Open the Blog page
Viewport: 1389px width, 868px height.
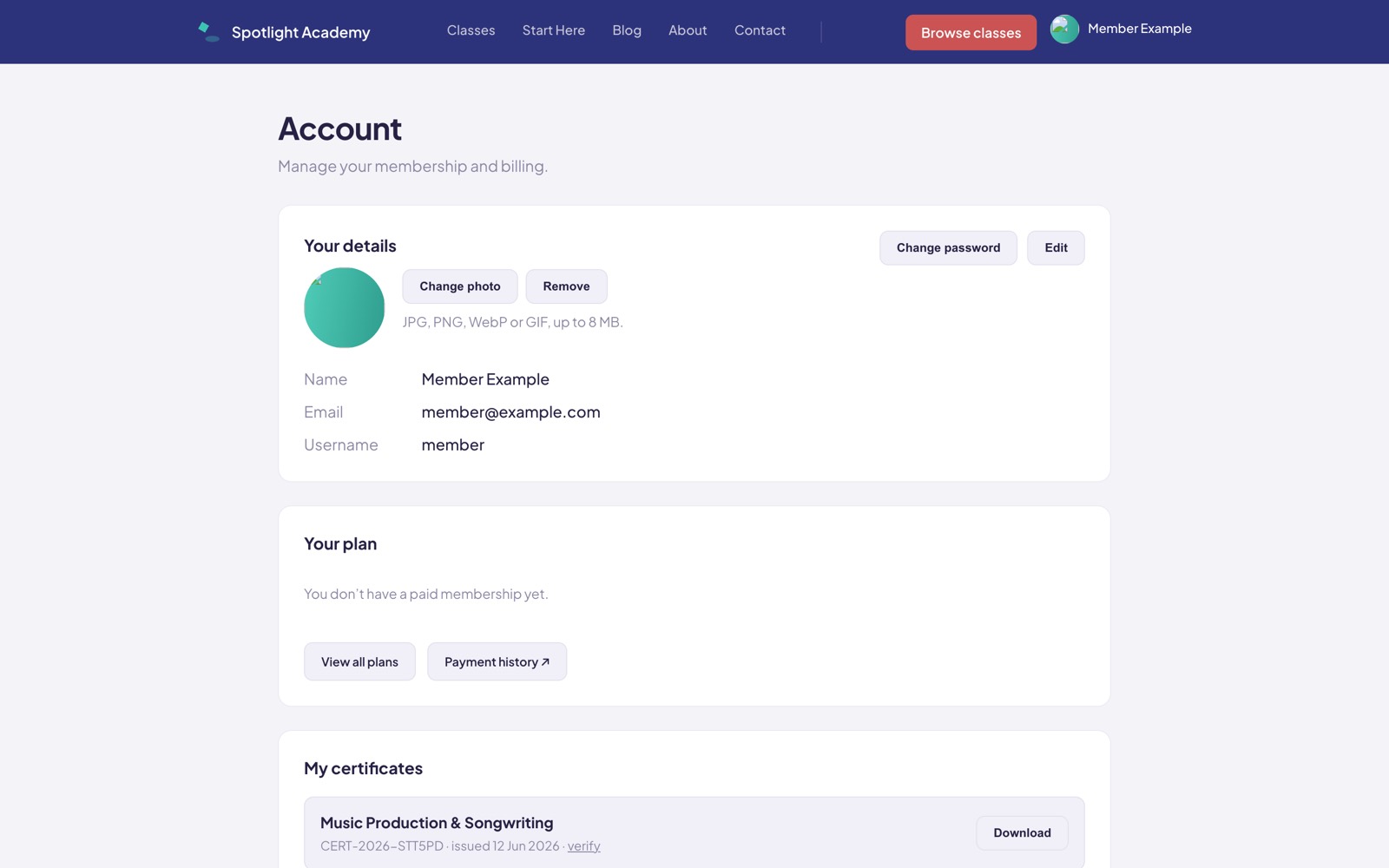pos(627,30)
